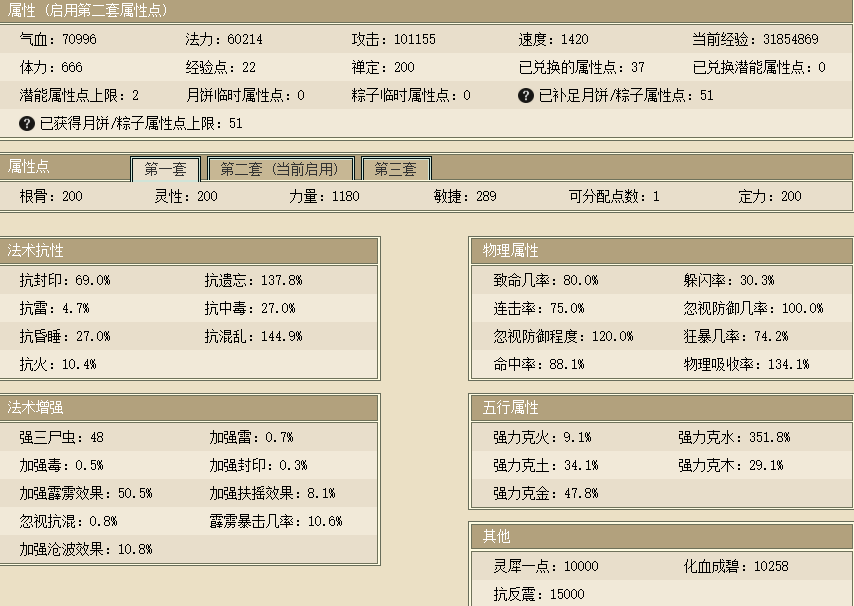Click the 强力克水 351.8% entry
This screenshot has width=854, height=606.
(x=733, y=437)
